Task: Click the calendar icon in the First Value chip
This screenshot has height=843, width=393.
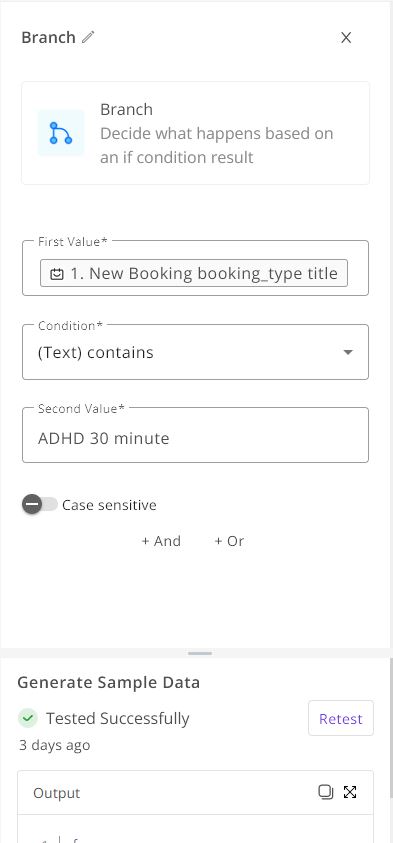Action: [x=56, y=274]
